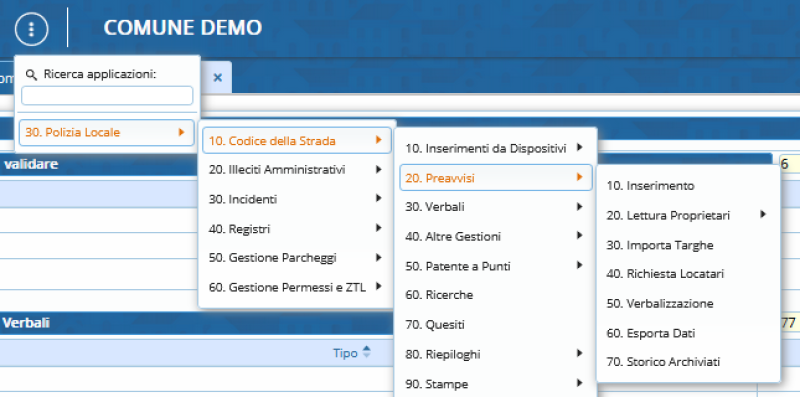Close the open tab with the x icon
This screenshot has width=800, height=397.
[x=217, y=77]
